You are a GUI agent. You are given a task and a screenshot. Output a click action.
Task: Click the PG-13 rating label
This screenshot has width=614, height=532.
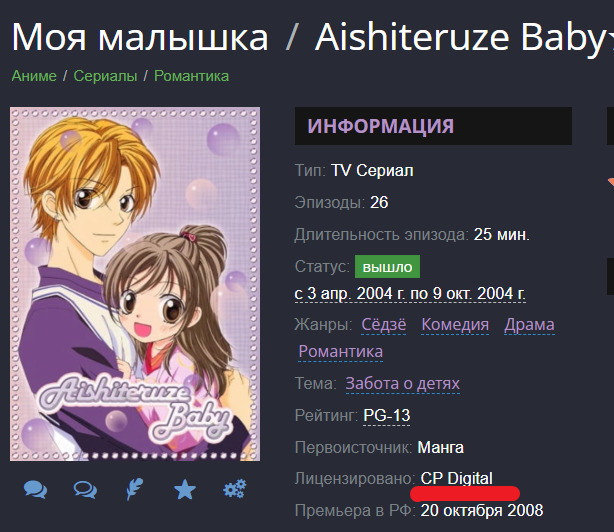pos(387,415)
